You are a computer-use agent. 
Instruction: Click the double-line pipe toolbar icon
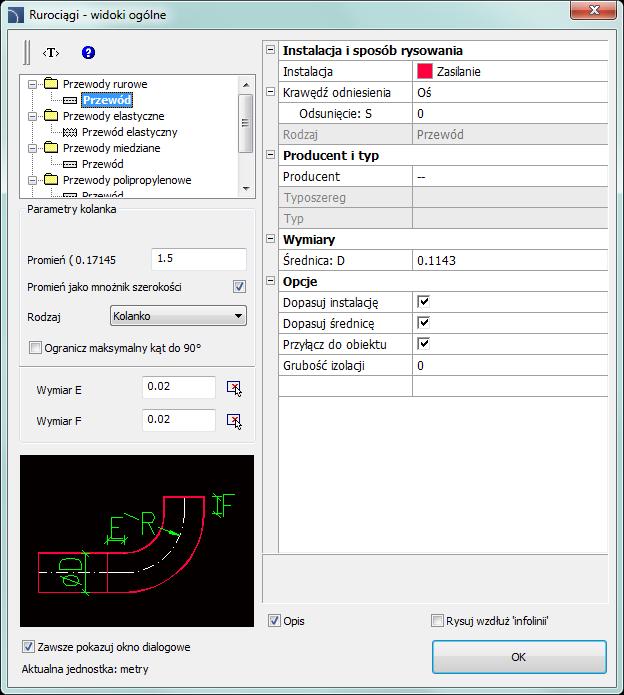pos(27,52)
